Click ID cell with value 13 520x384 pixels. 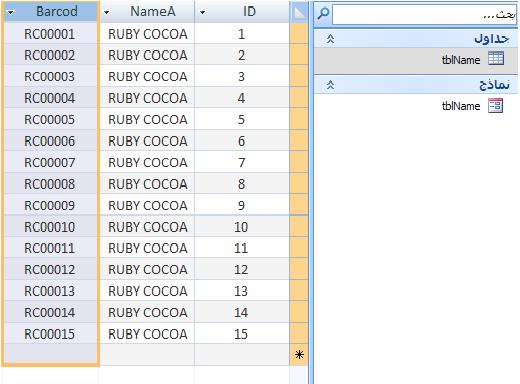[242, 291]
